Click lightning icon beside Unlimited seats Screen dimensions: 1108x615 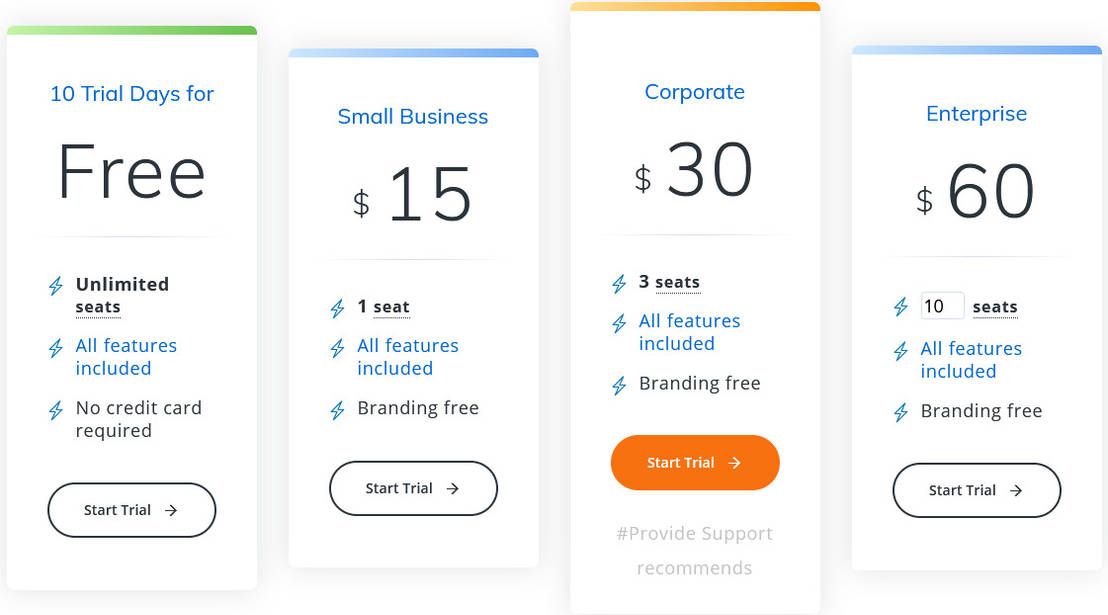56,287
